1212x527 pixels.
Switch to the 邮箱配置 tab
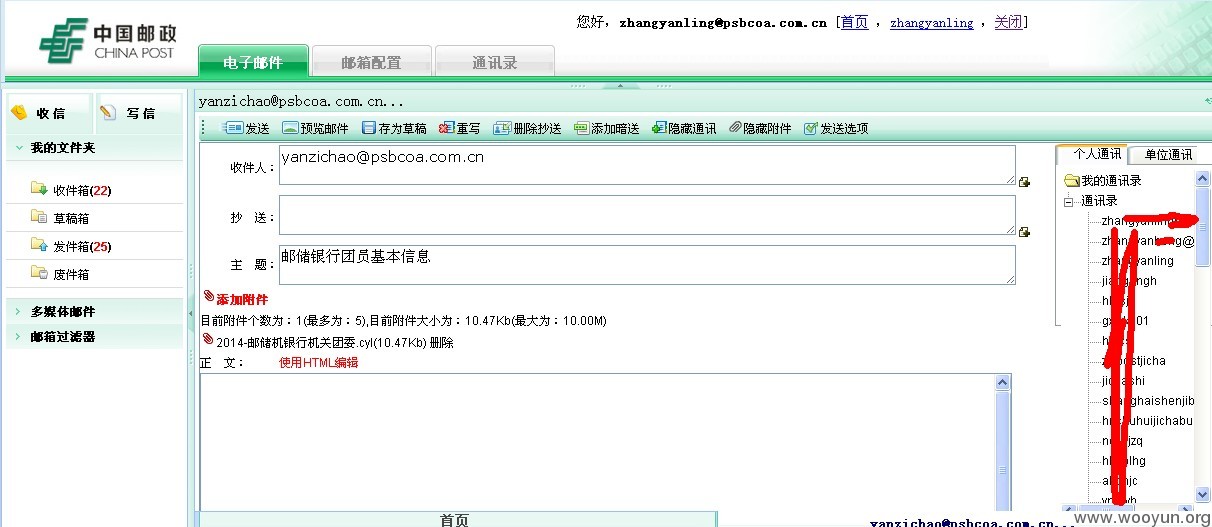pos(371,62)
